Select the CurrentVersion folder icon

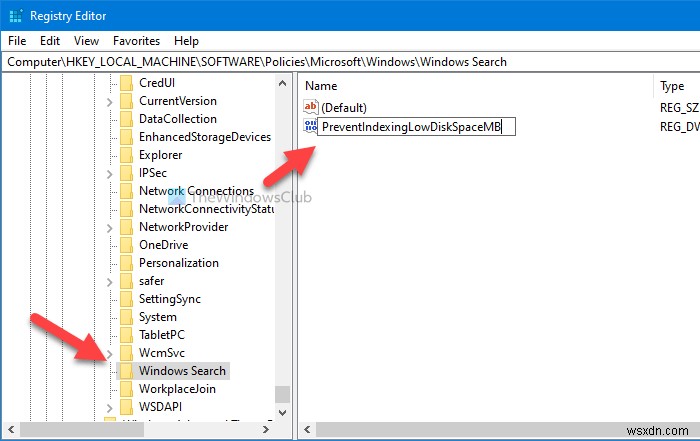126,101
